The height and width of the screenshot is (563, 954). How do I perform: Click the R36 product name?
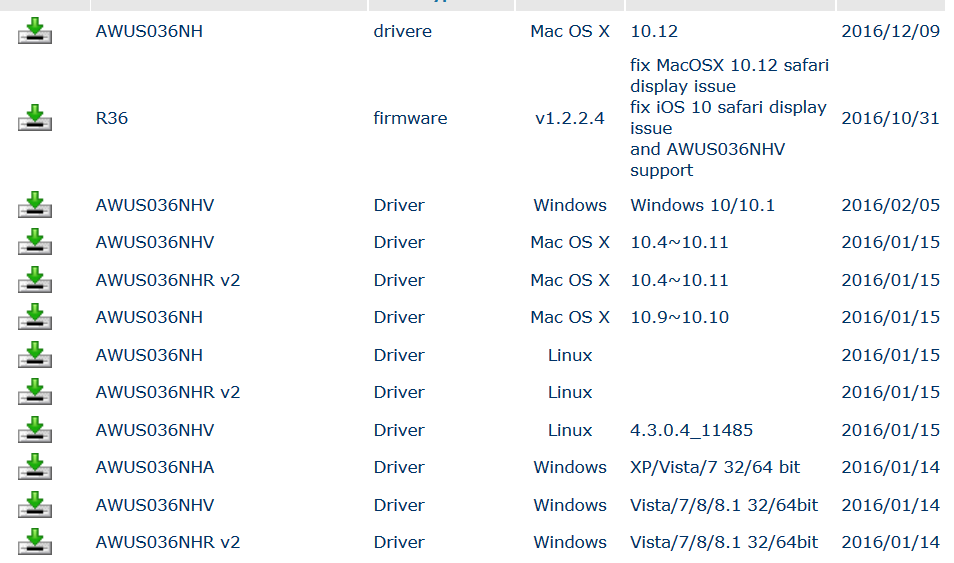pos(112,118)
